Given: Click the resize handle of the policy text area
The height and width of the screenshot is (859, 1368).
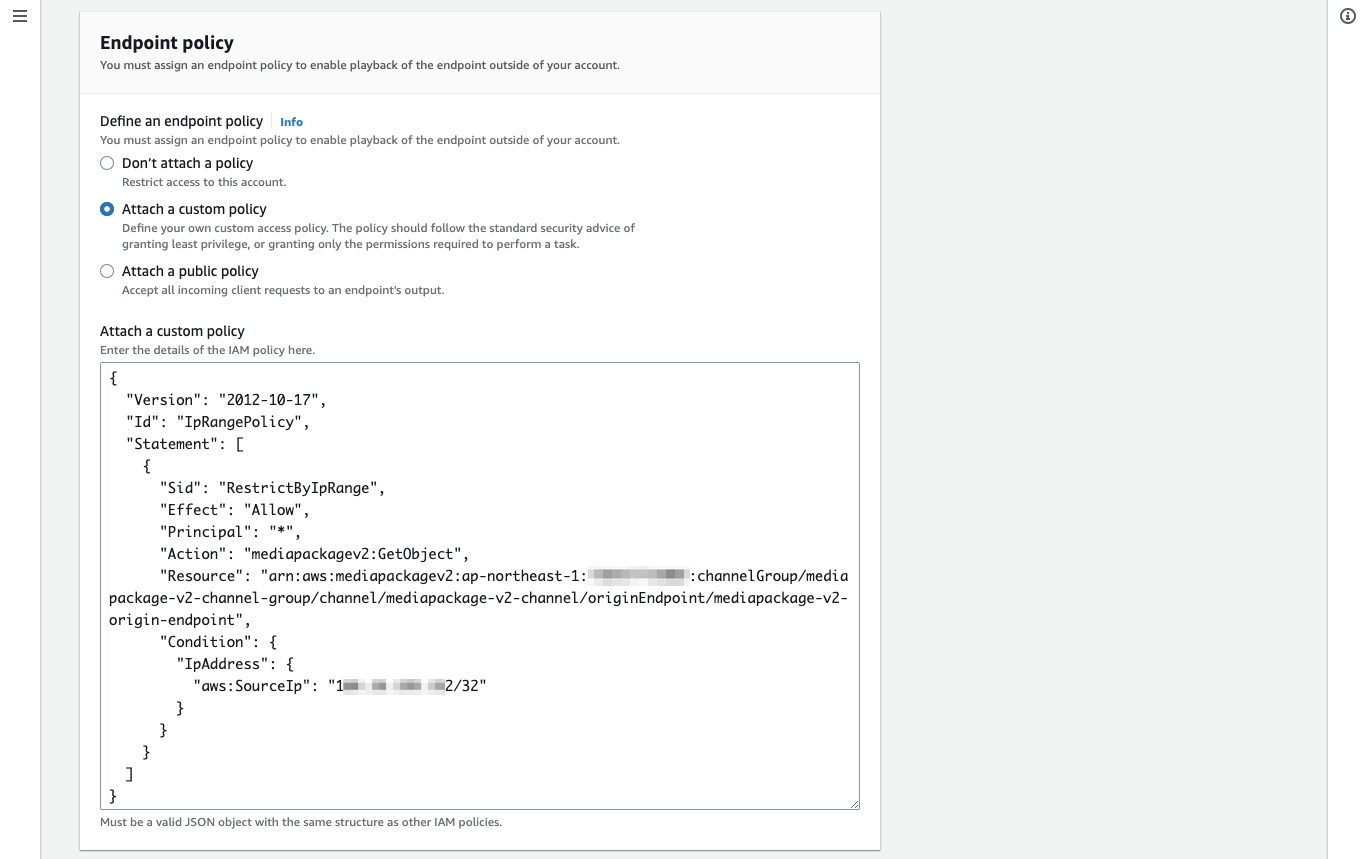Looking at the screenshot, I should tap(855, 803).
